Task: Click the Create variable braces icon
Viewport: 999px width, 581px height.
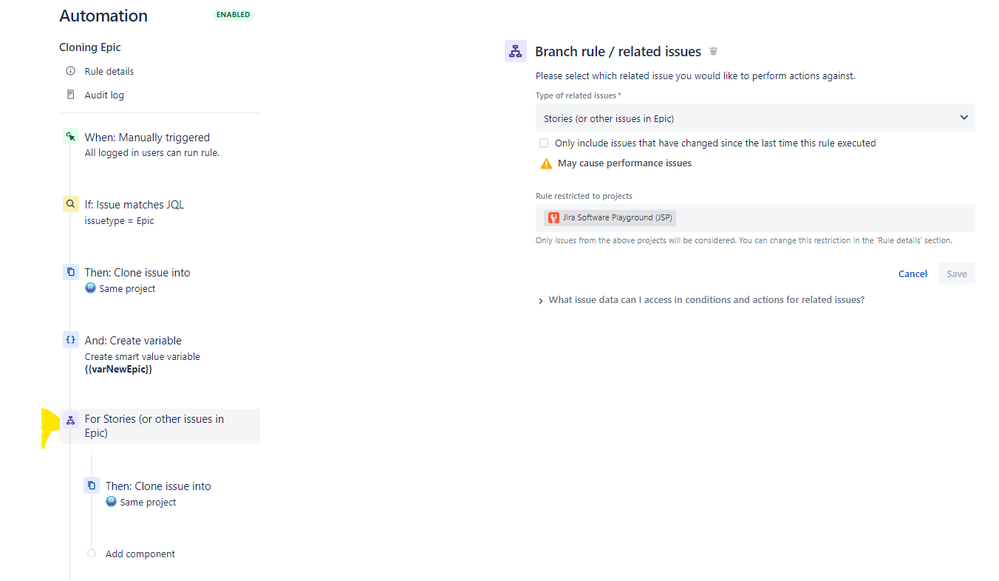Action: coord(71,340)
